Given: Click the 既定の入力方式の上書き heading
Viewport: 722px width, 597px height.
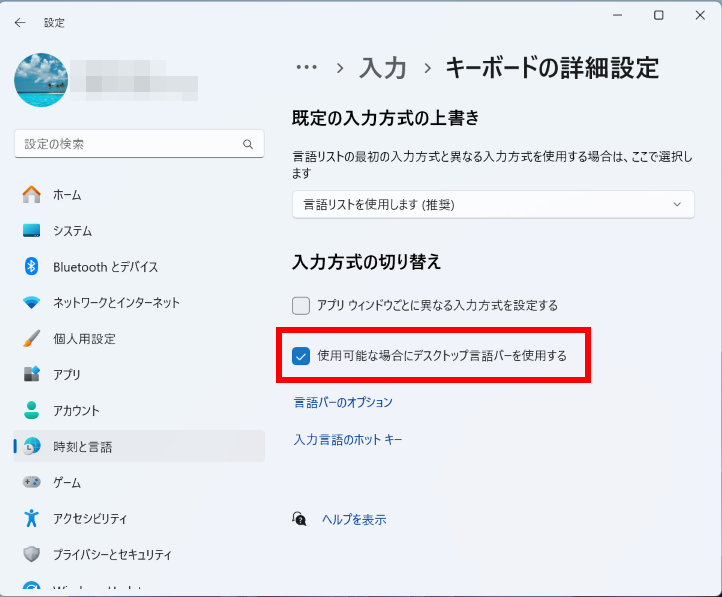Looking at the screenshot, I should tap(385, 118).
